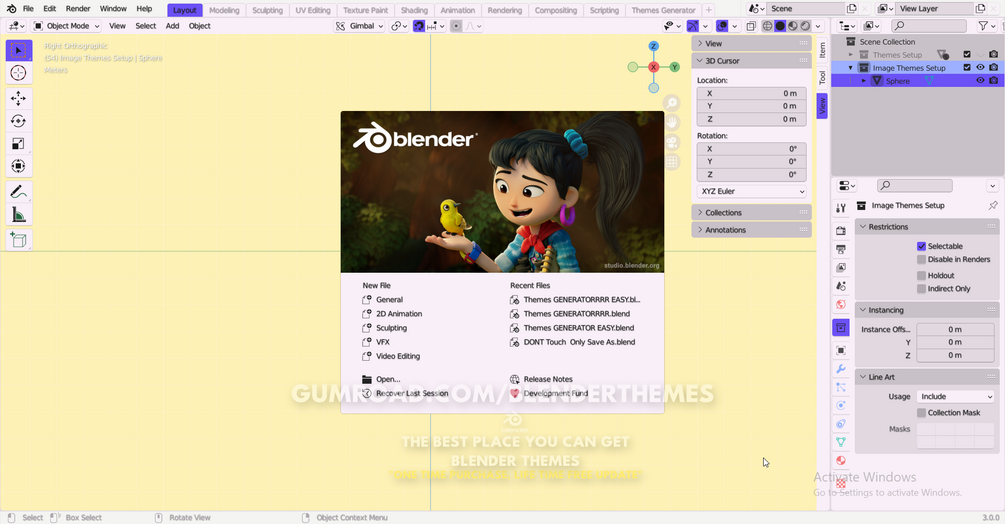Enable the Collection Mask checkbox
The height and width of the screenshot is (524, 1005).
pos(921,413)
